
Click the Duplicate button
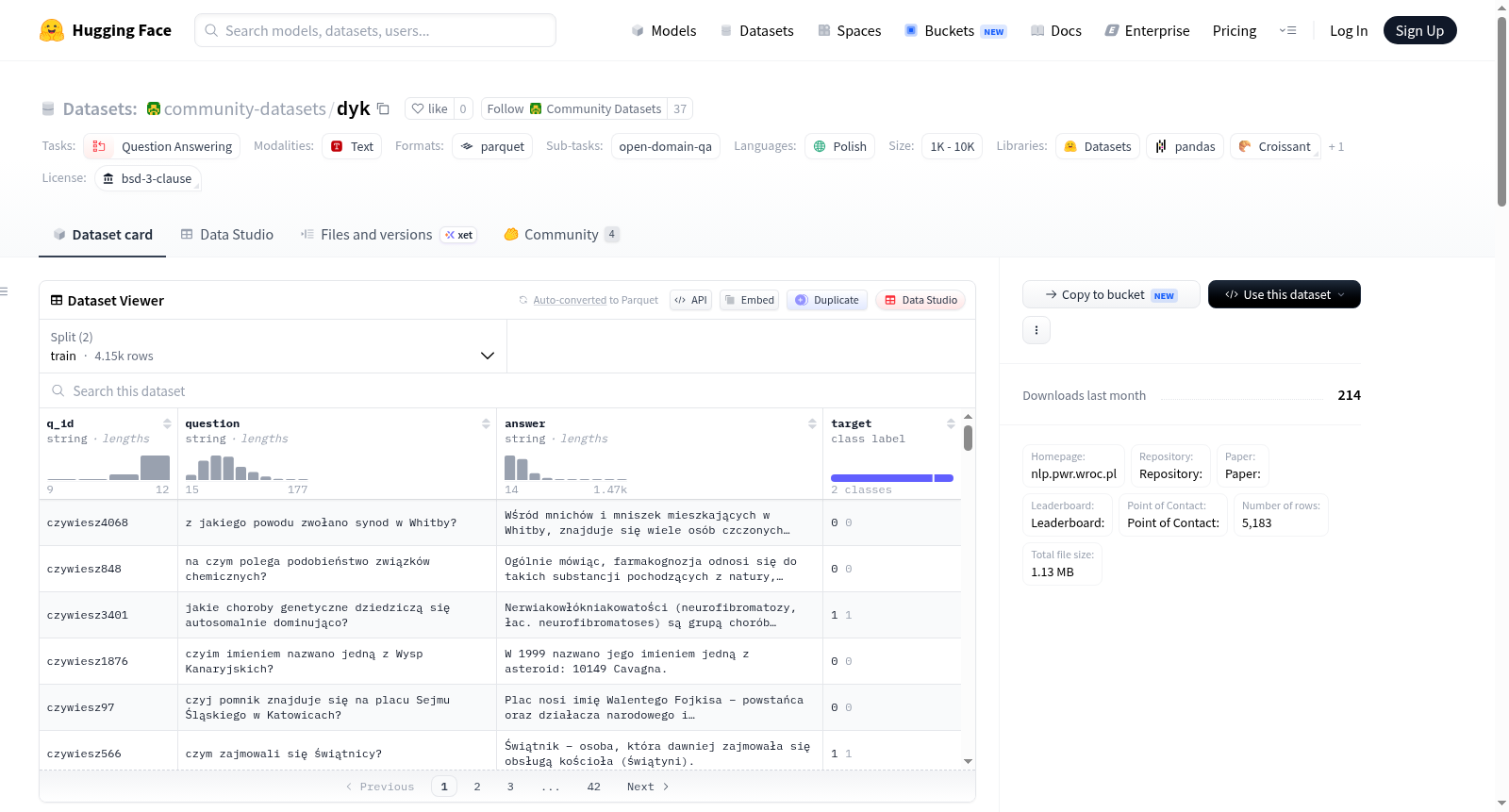(827, 300)
